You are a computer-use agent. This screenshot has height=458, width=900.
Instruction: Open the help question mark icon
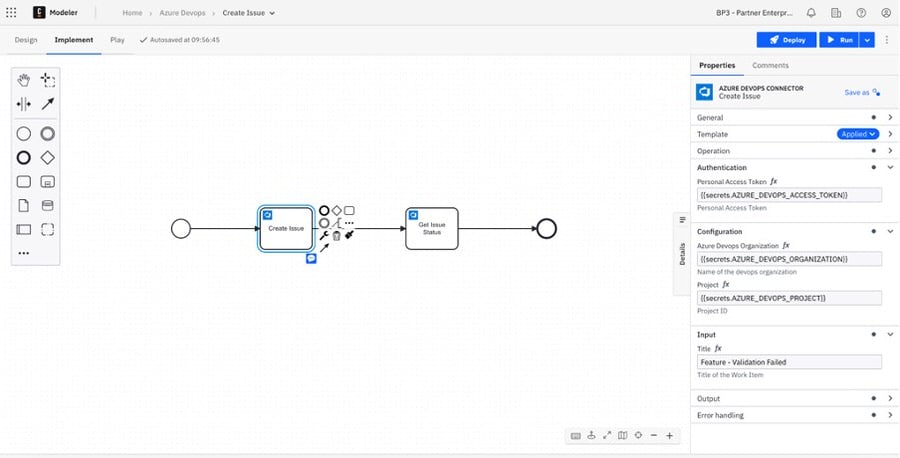[861, 13]
